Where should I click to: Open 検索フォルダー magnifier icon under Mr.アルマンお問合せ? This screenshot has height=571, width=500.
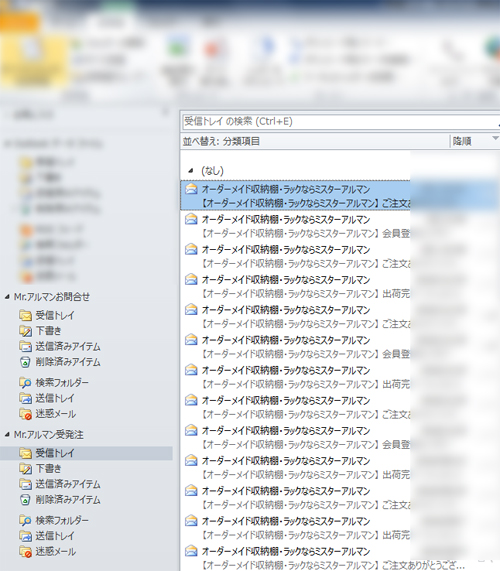[25, 383]
